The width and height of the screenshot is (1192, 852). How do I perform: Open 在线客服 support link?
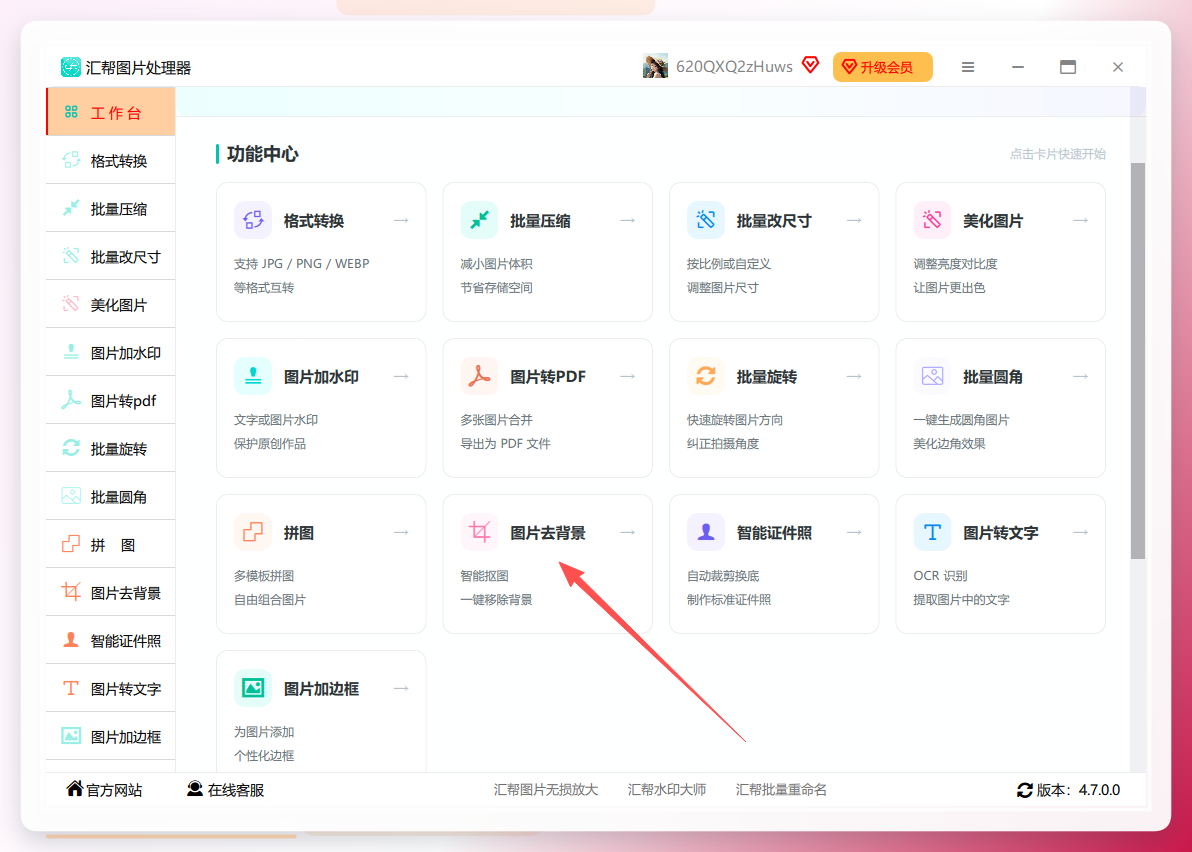click(x=226, y=790)
